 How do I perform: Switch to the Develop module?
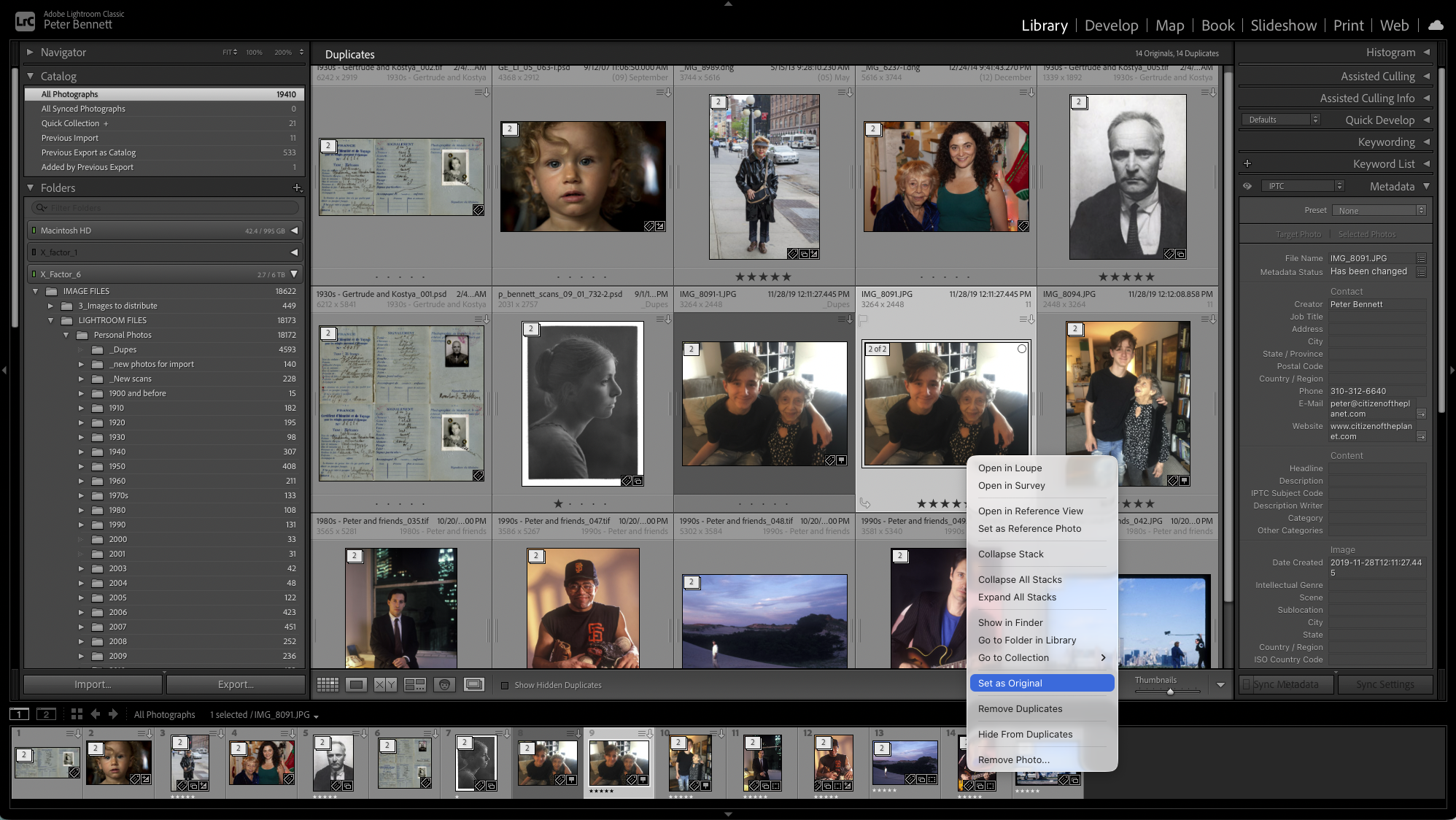(x=1111, y=26)
